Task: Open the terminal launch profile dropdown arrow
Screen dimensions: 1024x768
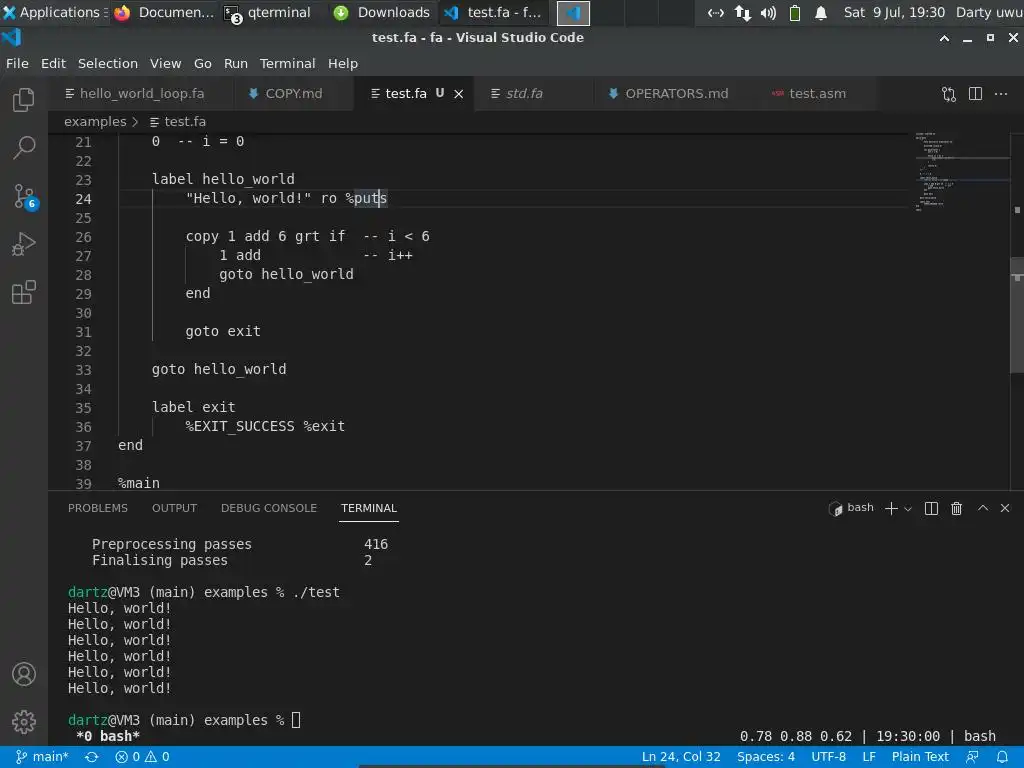Action: (908, 509)
